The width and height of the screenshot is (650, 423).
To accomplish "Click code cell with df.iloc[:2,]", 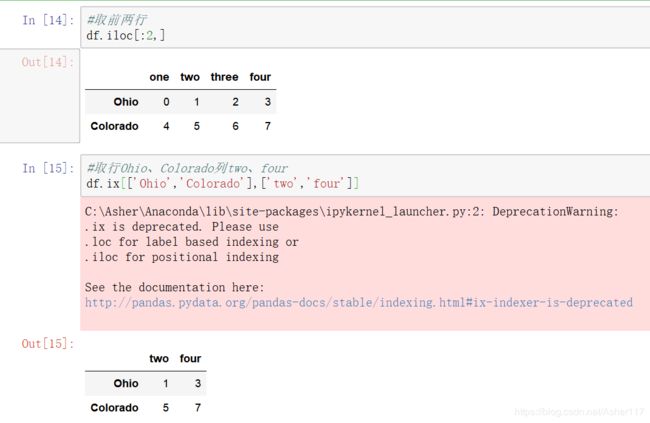I will coord(365,27).
